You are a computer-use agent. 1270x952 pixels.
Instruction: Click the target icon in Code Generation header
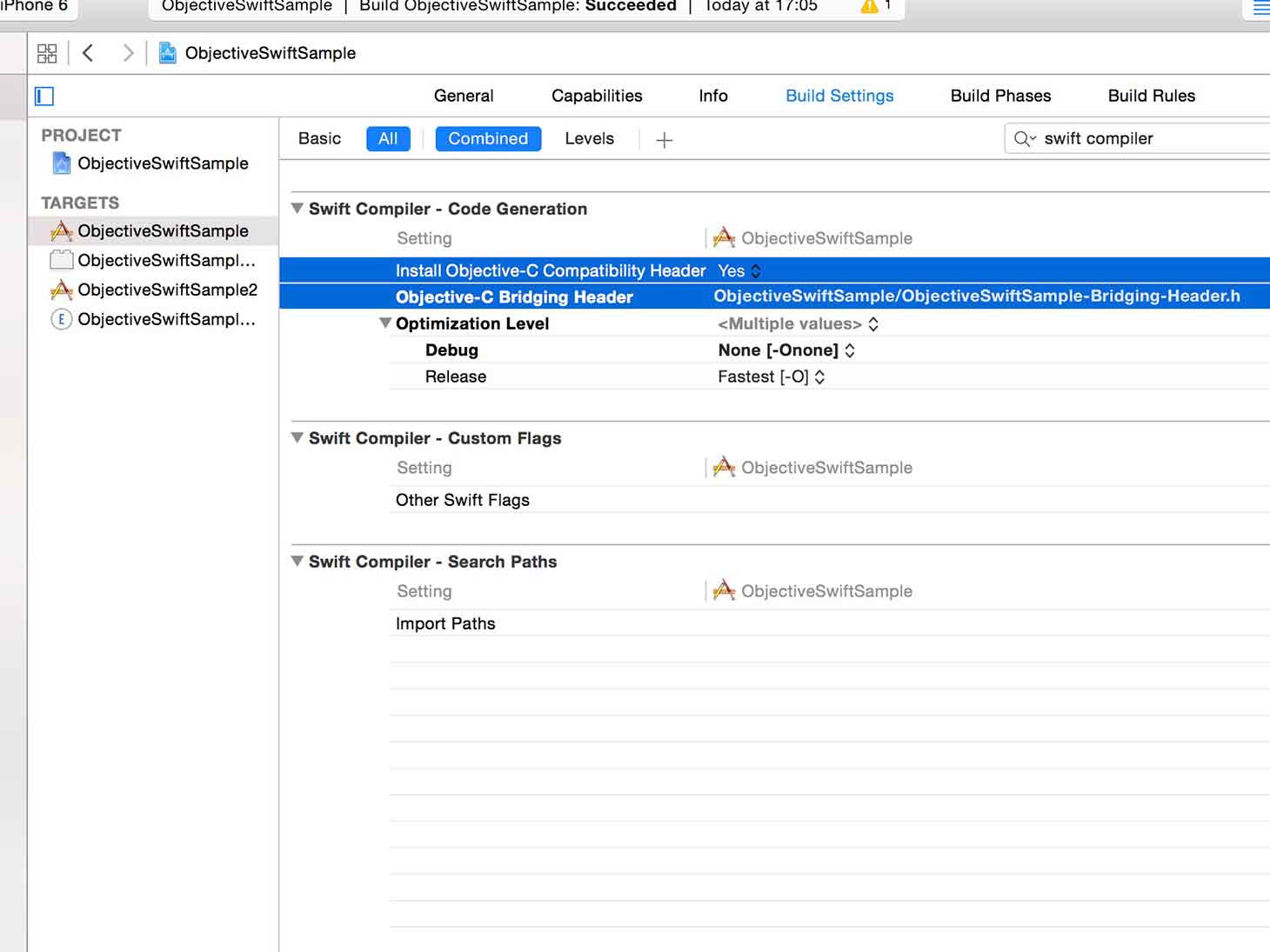tap(724, 237)
